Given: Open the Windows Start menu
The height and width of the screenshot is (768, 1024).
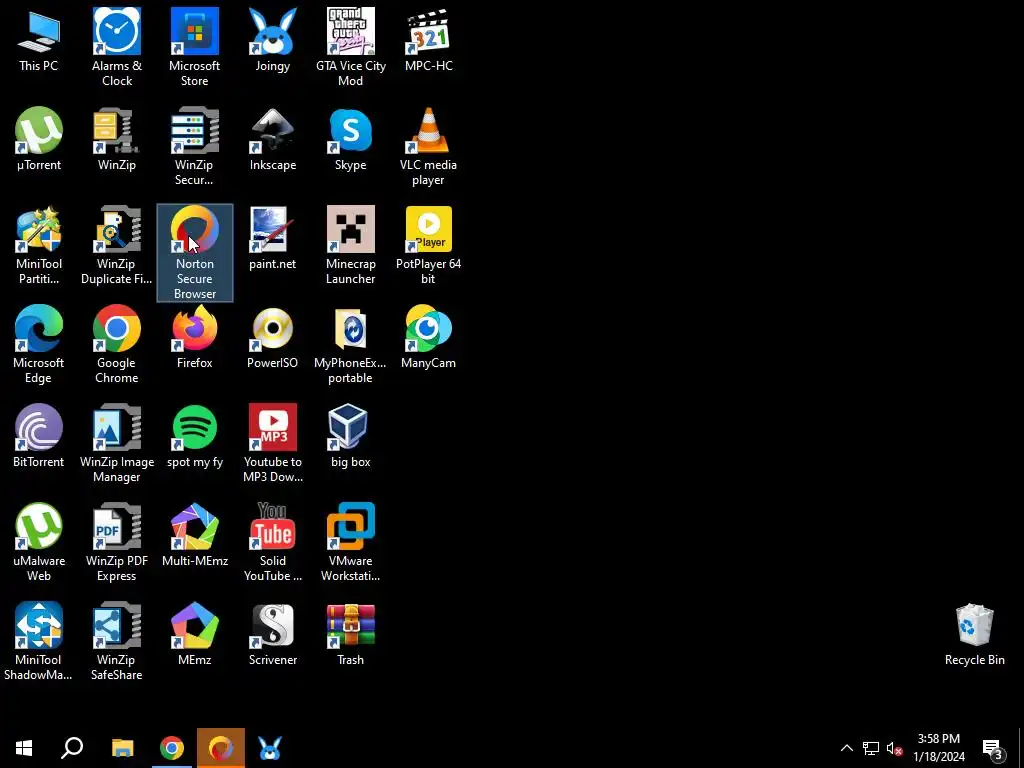Looking at the screenshot, I should 24,748.
